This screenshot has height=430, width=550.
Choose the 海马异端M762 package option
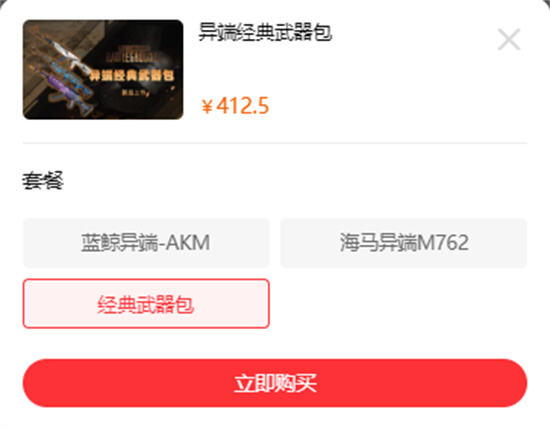tap(403, 243)
